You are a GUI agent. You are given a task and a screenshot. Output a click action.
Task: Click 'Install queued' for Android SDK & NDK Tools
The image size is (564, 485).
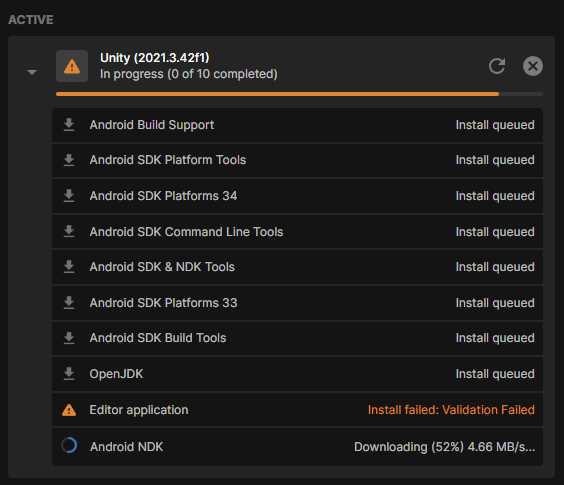495,267
